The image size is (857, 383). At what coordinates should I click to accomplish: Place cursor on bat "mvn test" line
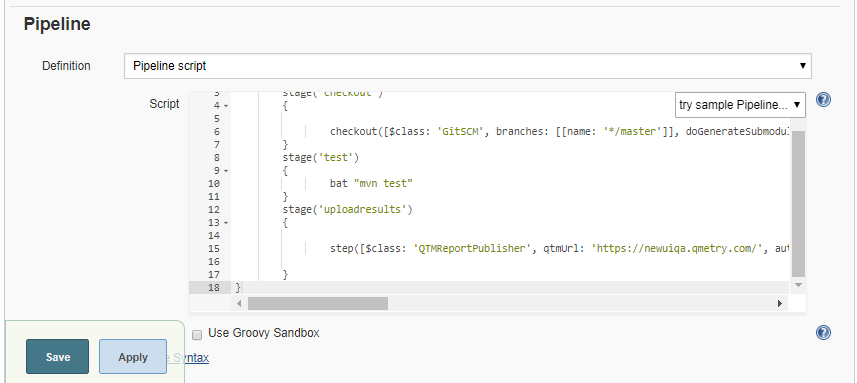[x=371, y=184]
